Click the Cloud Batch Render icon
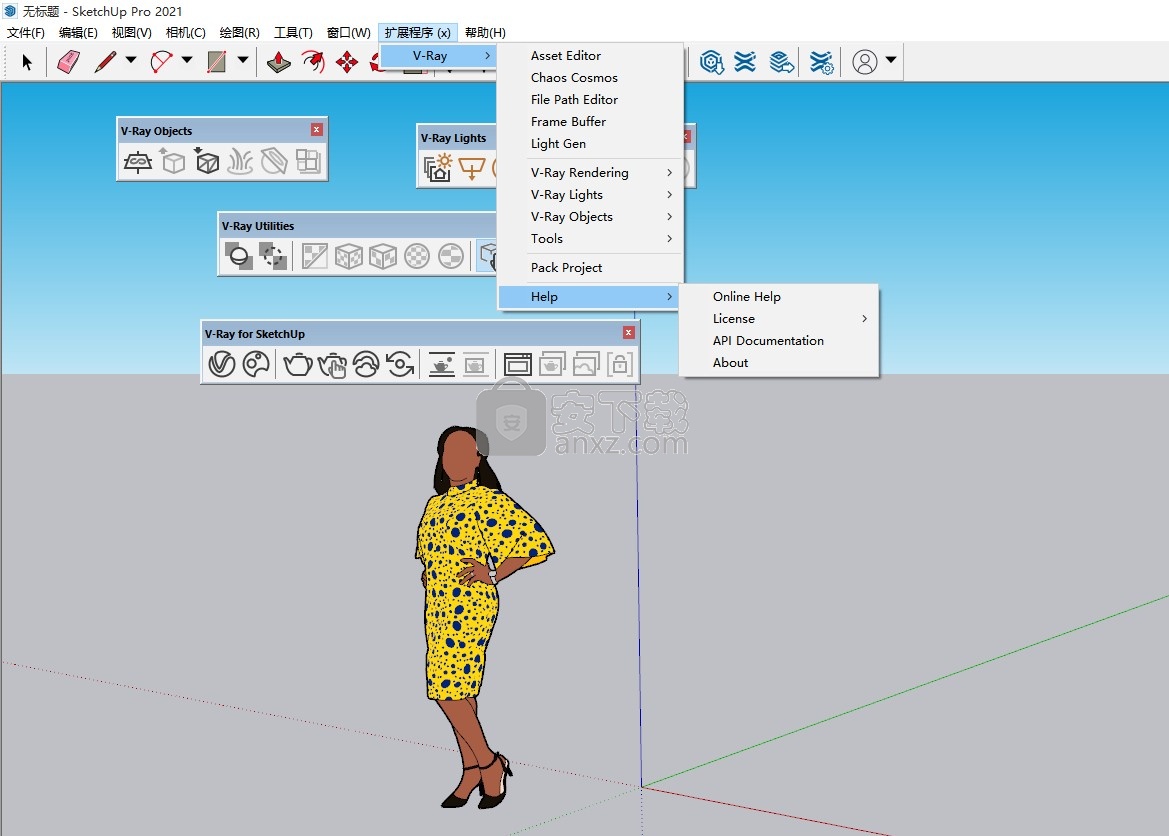The image size is (1169, 836). tap(586, 364)
